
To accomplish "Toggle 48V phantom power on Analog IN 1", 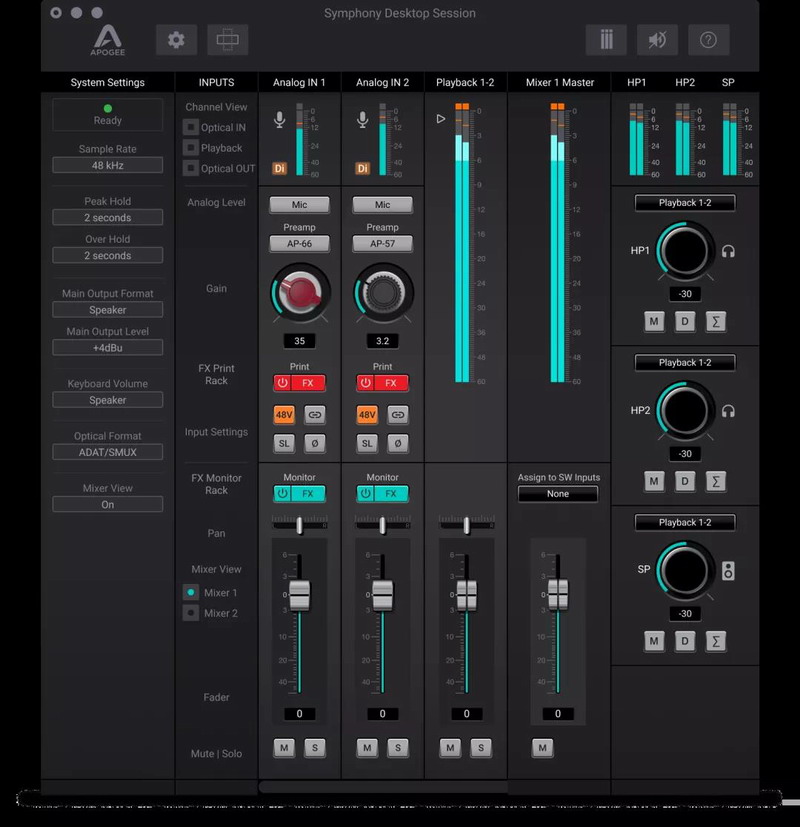I will click(284, 415).
